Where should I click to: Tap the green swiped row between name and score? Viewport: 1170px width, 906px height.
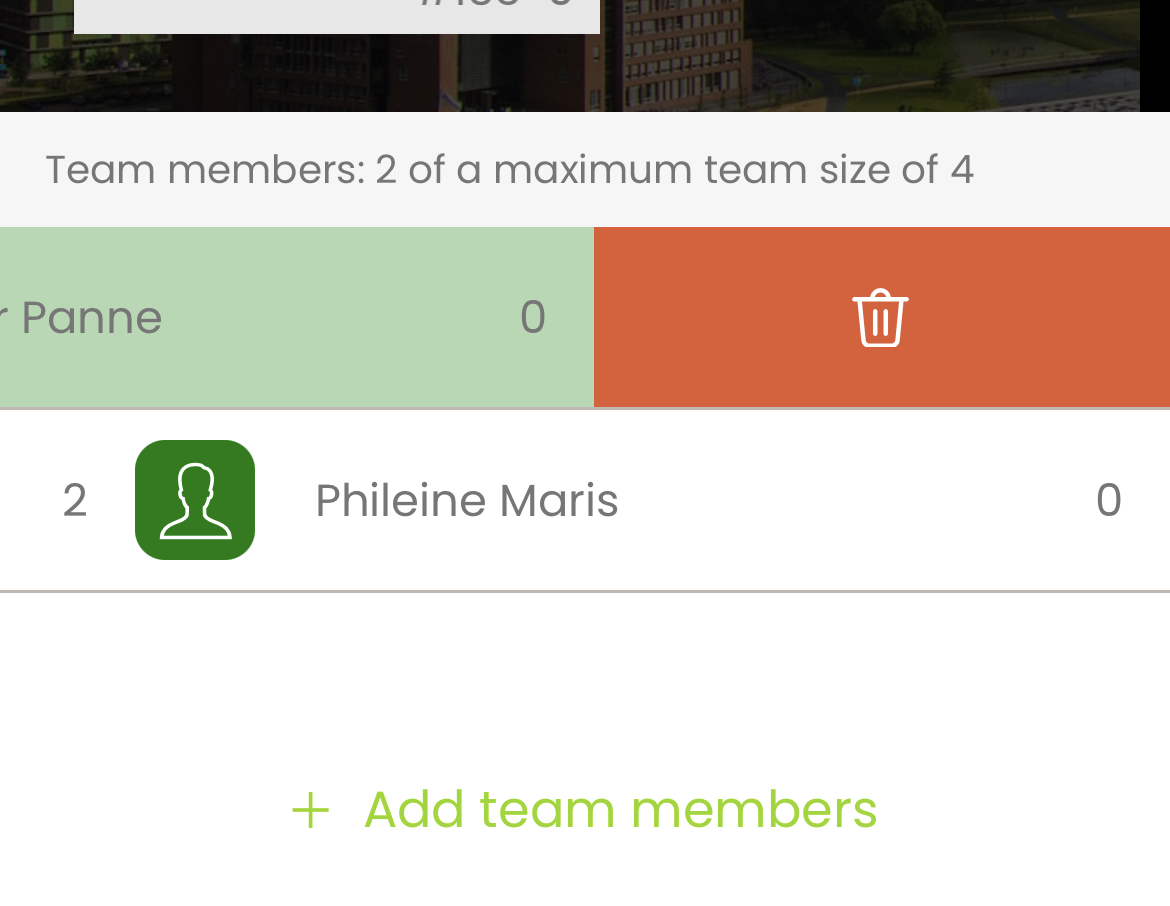coord(340,317)
